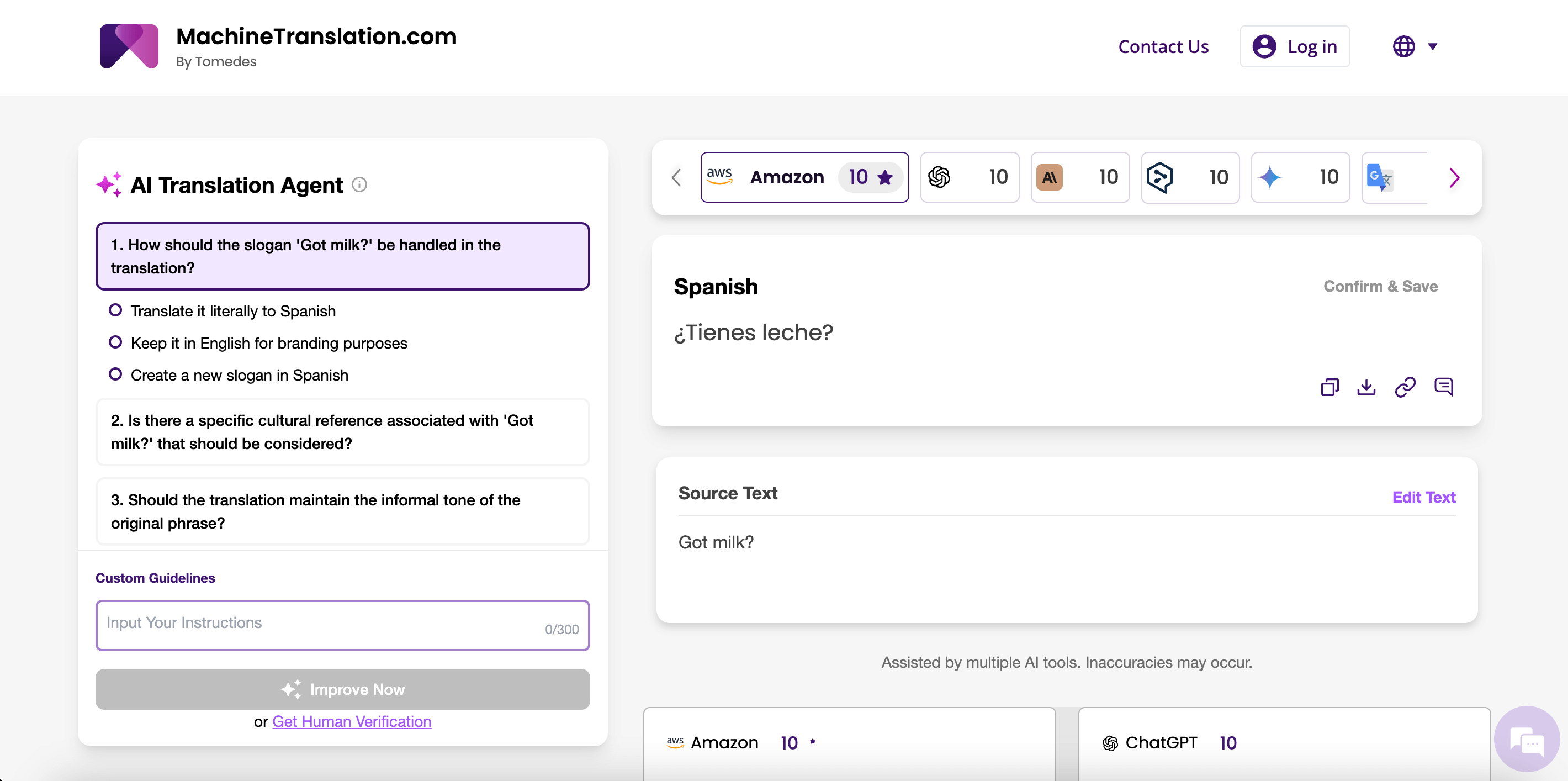Pick 'Create a new slogan in Spanish'
Image resolution: width=1568 pixels, height=781 pixels.
click(x=115, y=375)
